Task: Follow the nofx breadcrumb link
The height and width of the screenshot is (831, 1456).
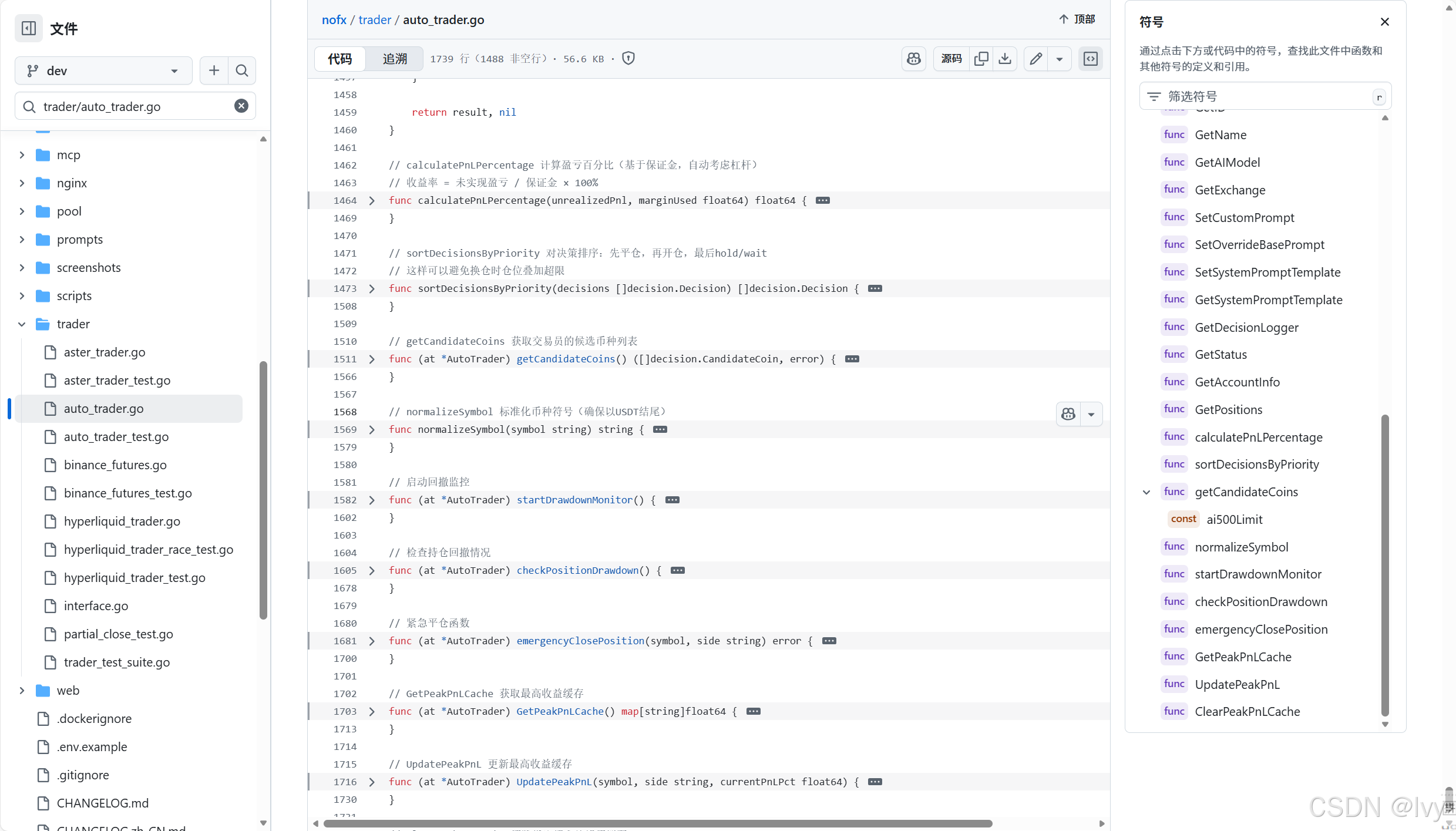Action: point(334,20)
